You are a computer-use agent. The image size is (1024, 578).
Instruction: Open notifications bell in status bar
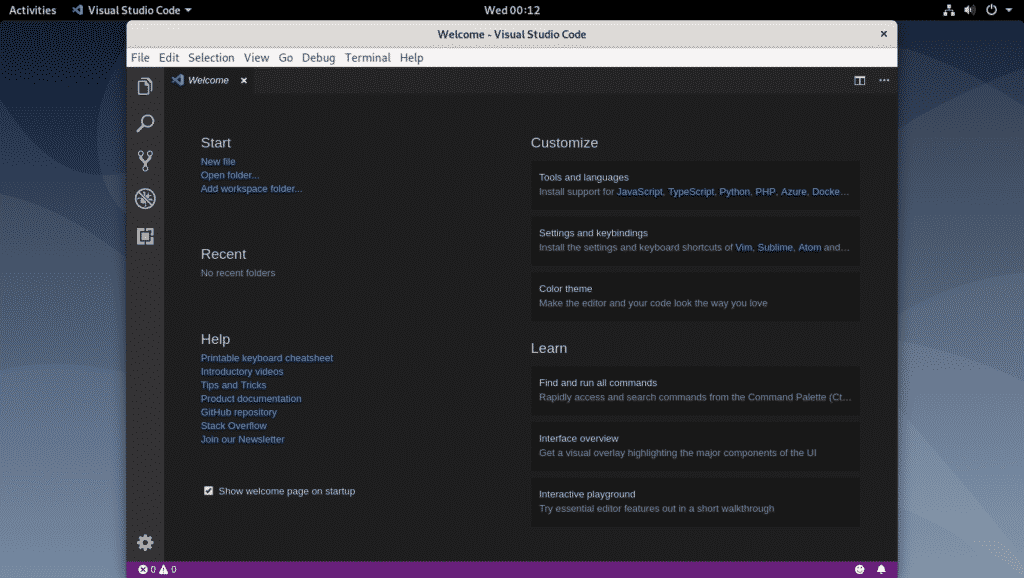[881, 570]
